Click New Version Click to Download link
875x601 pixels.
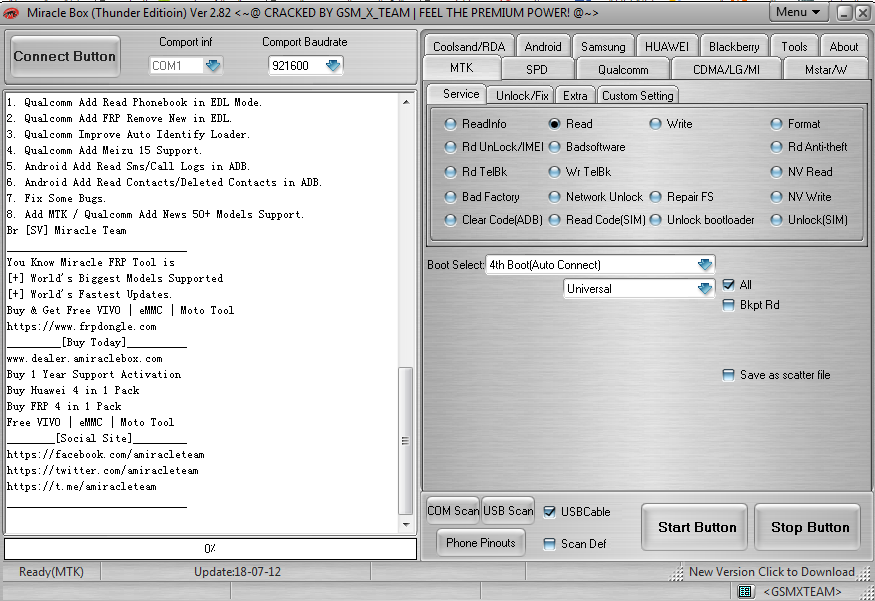point(772,572)
